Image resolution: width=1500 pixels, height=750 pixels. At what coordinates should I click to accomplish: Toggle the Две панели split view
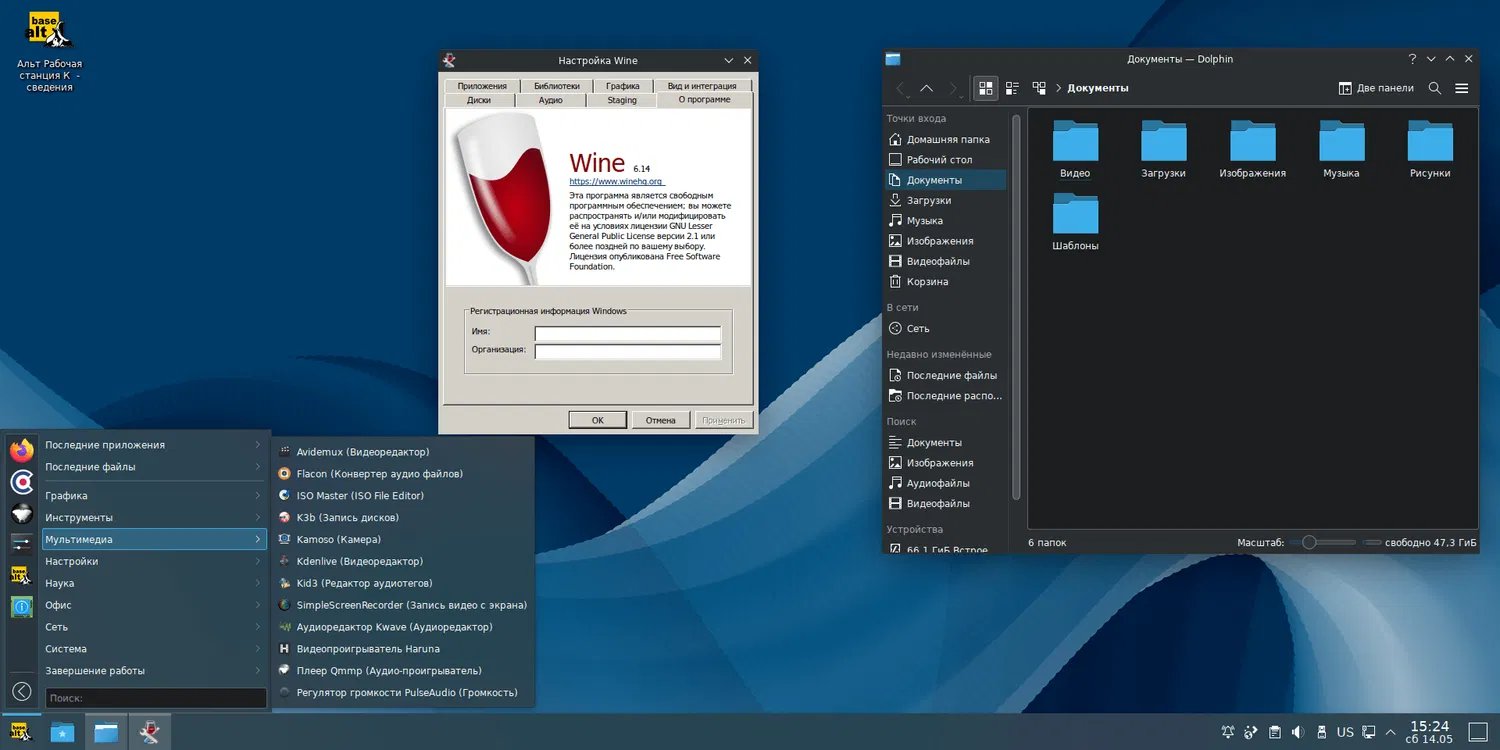pyautogui.click(x=1376, y=88)
